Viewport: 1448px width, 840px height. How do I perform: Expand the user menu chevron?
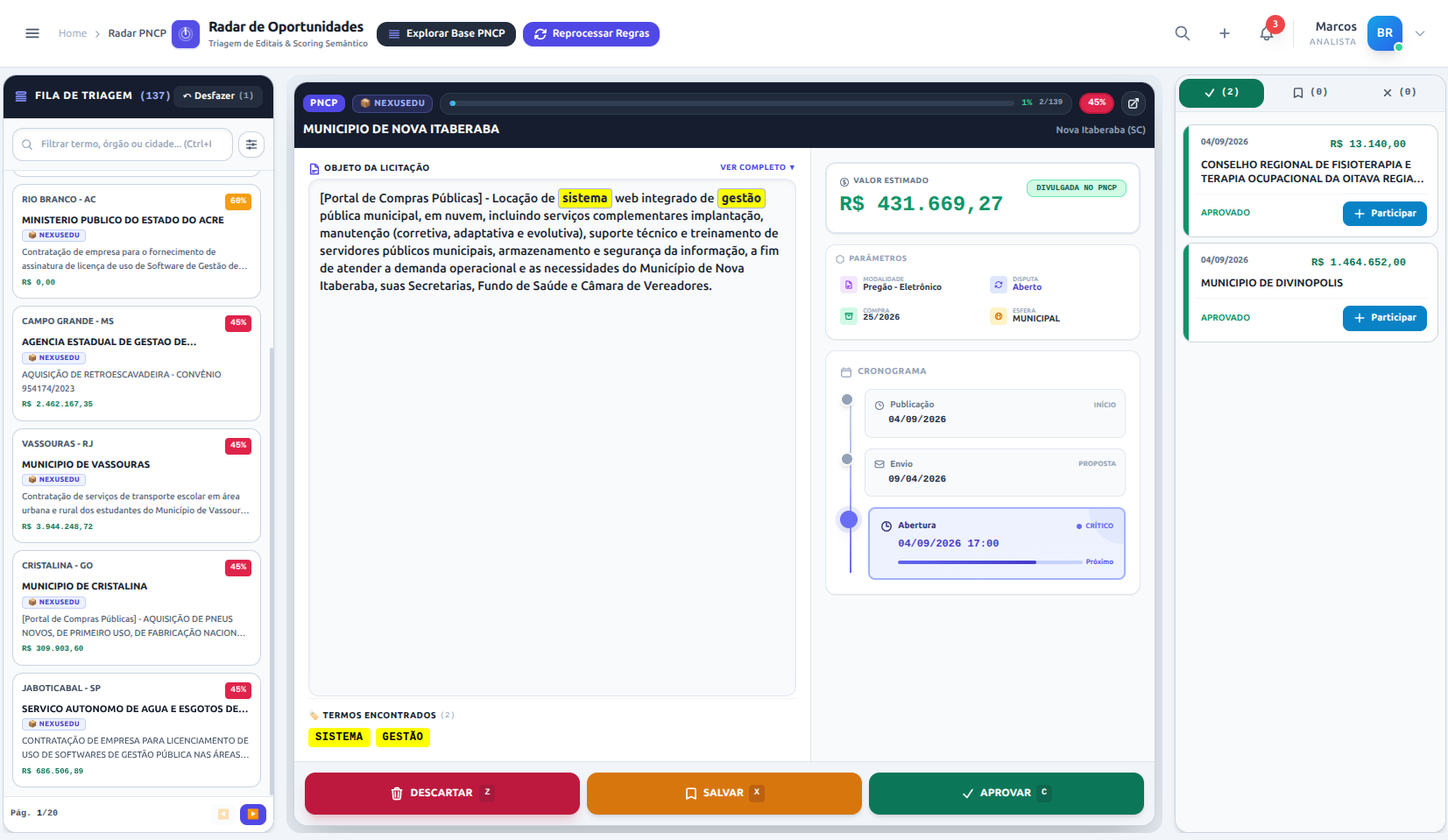coord(1420,33)
